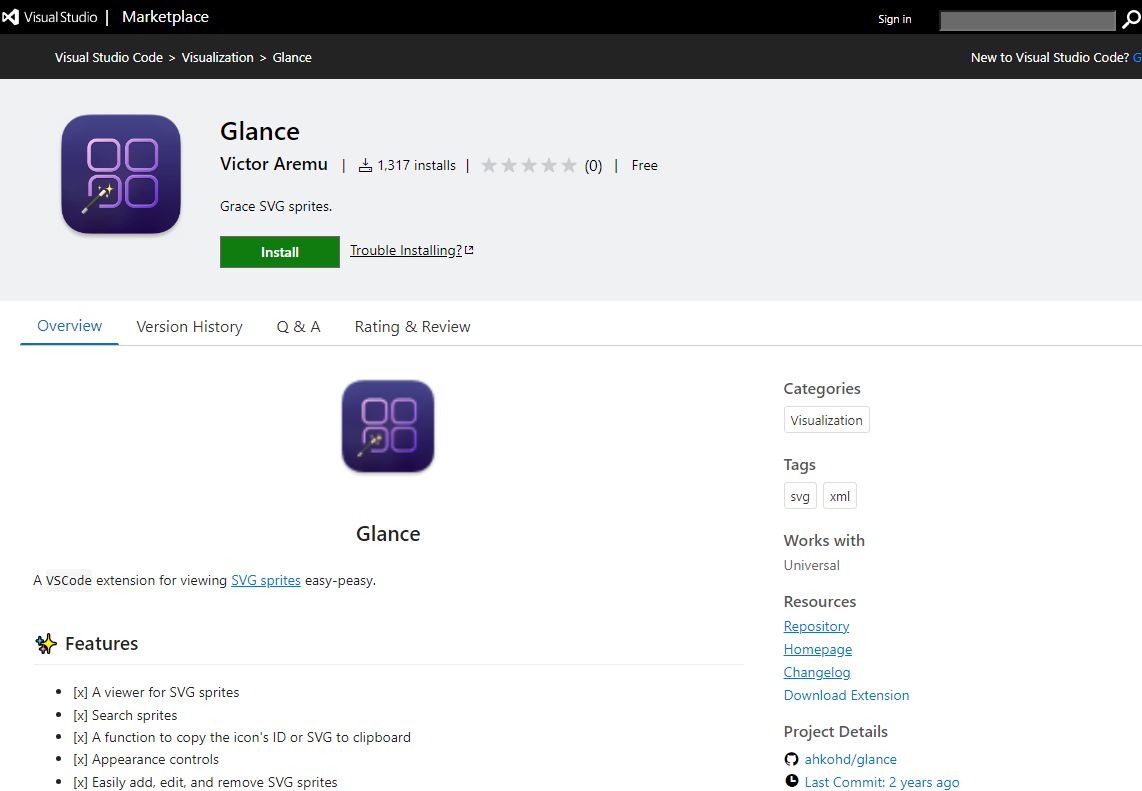
Task: Click the svg tag
Action: [800, 496]
